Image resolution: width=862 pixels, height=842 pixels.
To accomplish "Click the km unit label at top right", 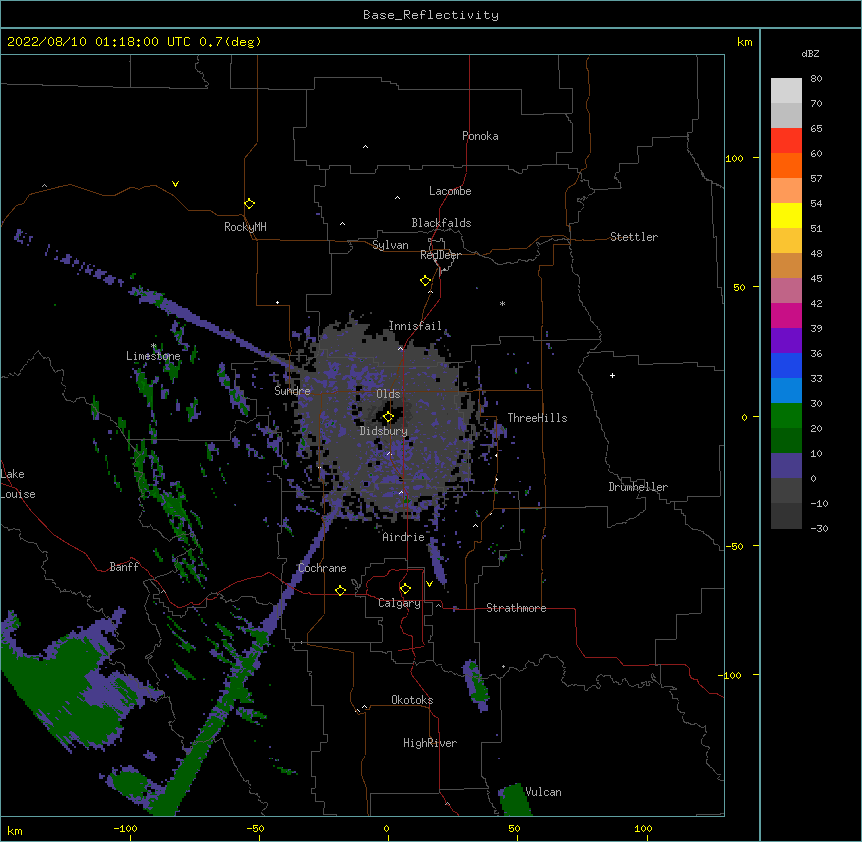I will (745, 42).
